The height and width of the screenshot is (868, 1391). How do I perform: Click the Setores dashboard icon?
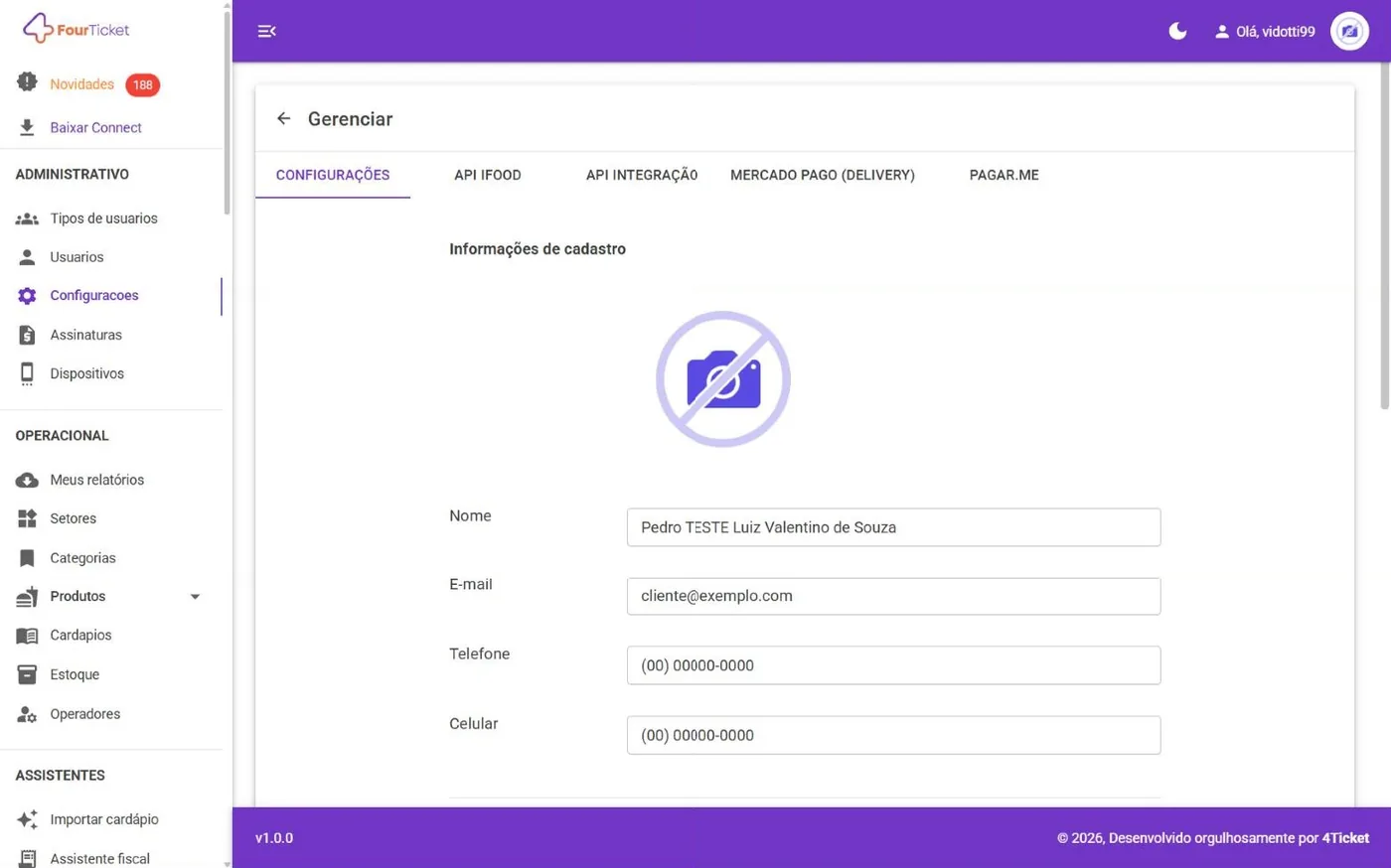pos(27,518)
